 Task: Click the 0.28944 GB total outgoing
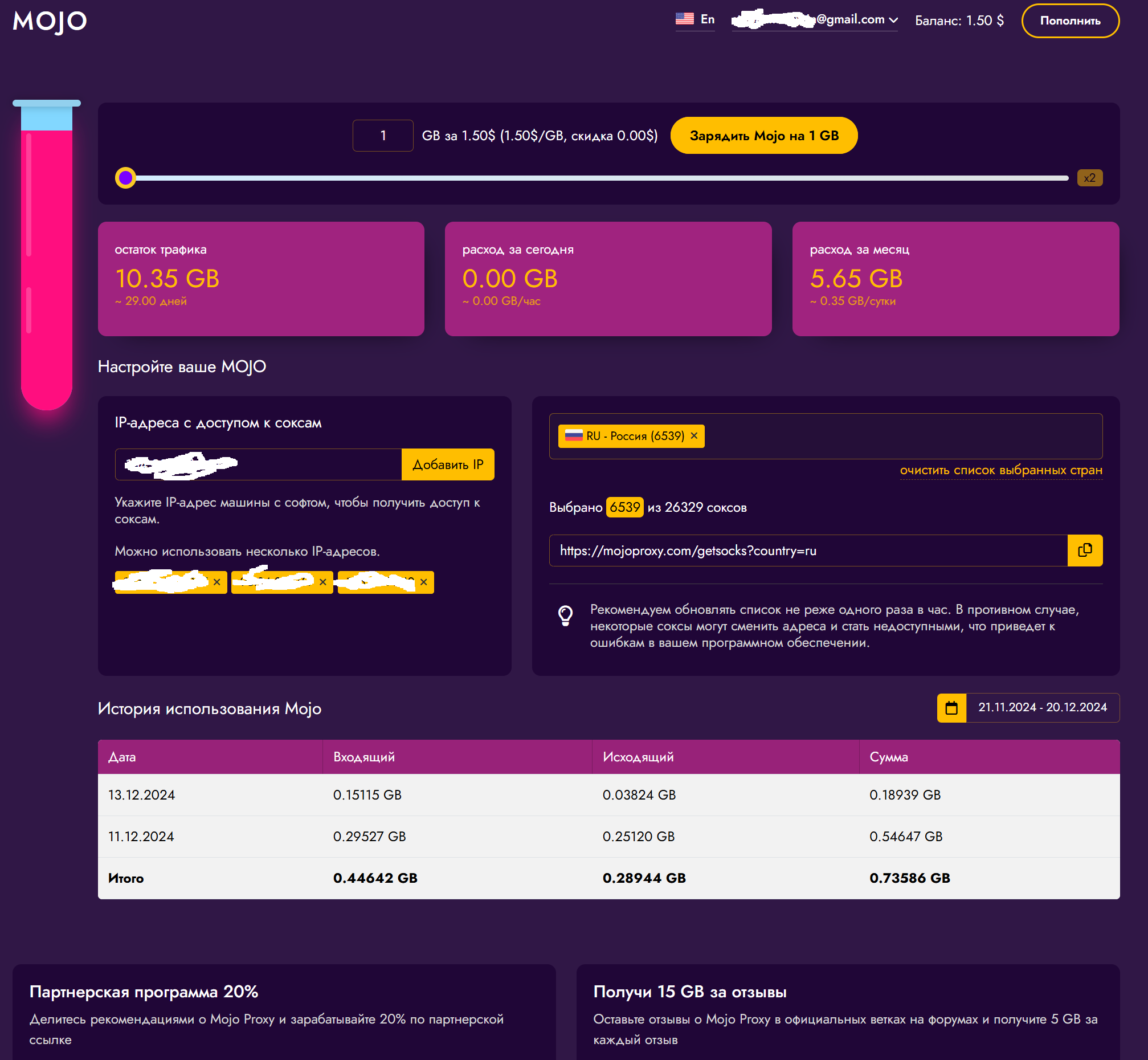tap(644, 879)
